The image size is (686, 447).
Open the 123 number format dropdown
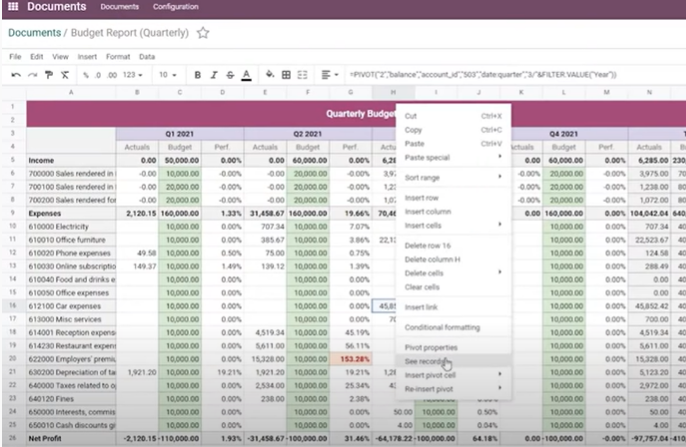133,75
